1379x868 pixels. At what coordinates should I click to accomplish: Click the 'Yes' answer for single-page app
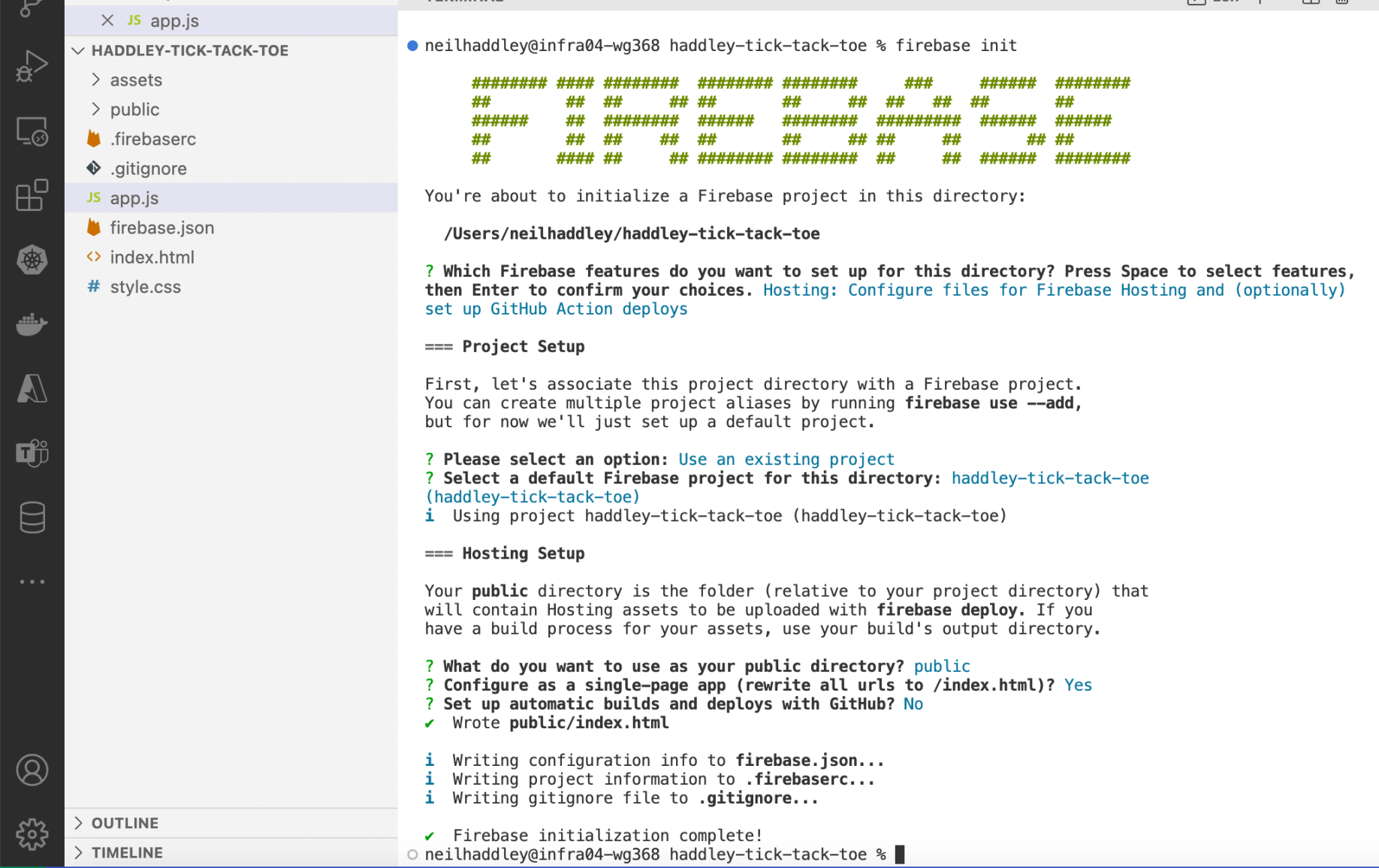tap(1078, 686)
